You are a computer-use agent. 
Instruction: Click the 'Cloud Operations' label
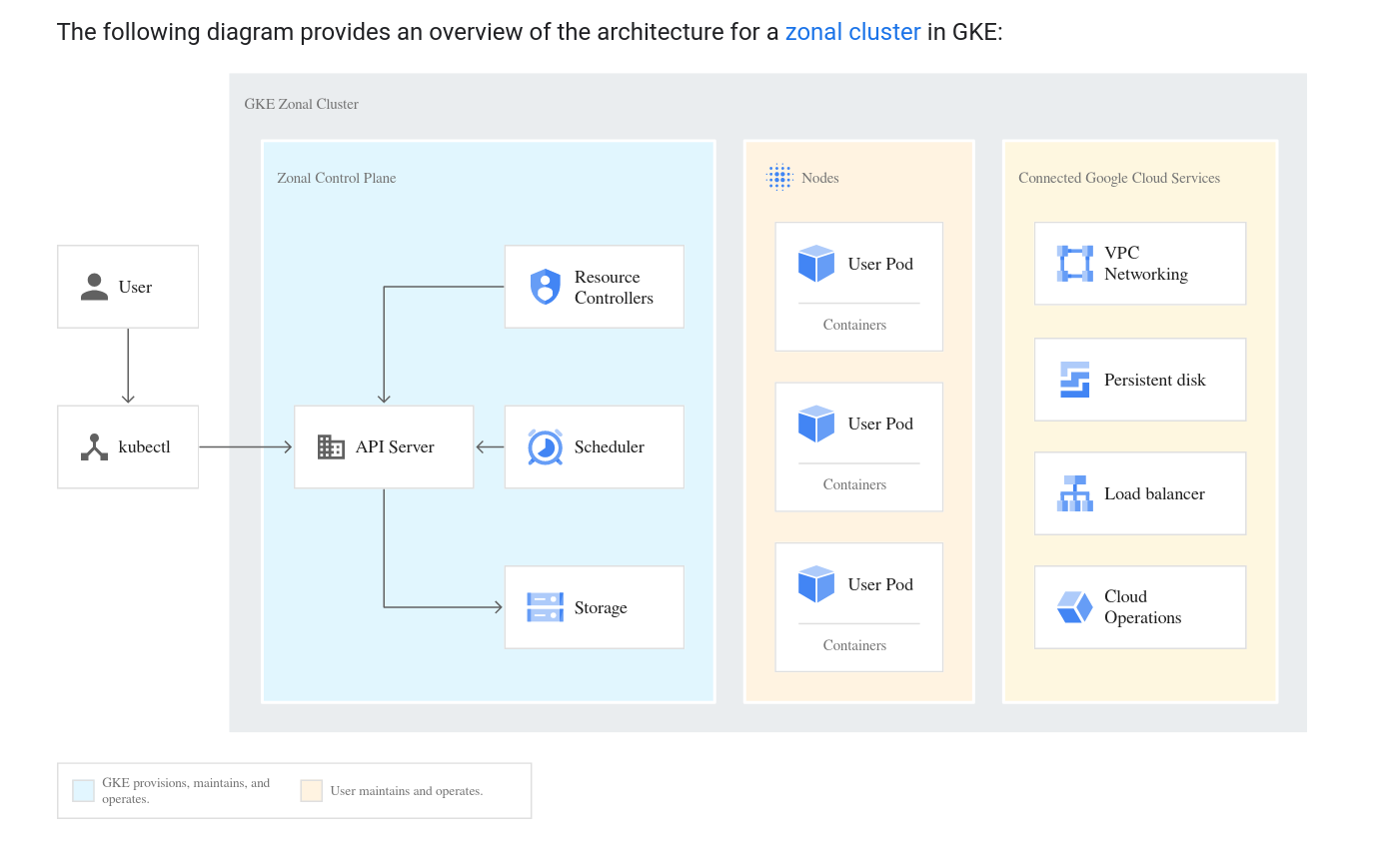coord(1143,607)
